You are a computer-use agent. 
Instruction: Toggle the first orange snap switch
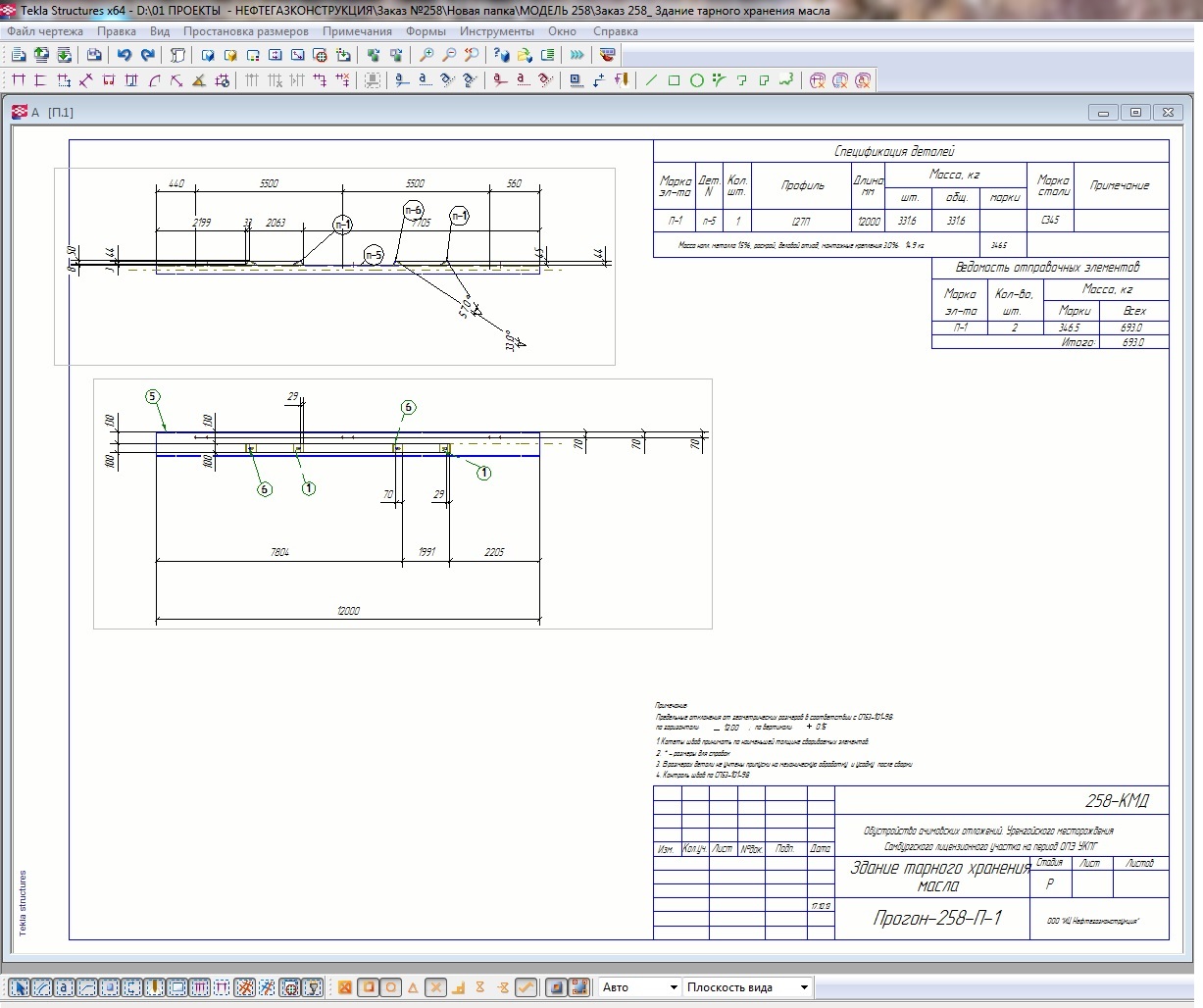[345, 987]
